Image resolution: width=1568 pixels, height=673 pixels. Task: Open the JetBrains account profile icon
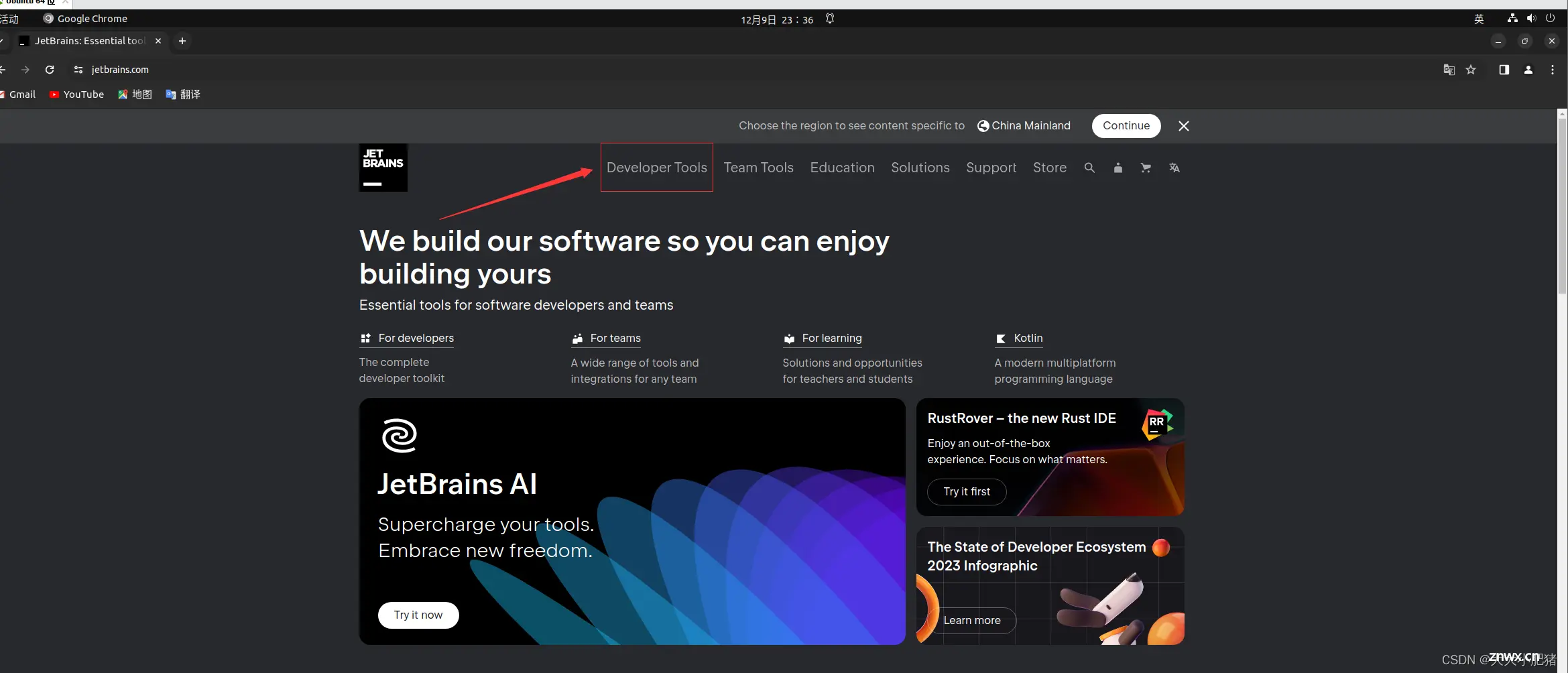[x=1118, y=168]
